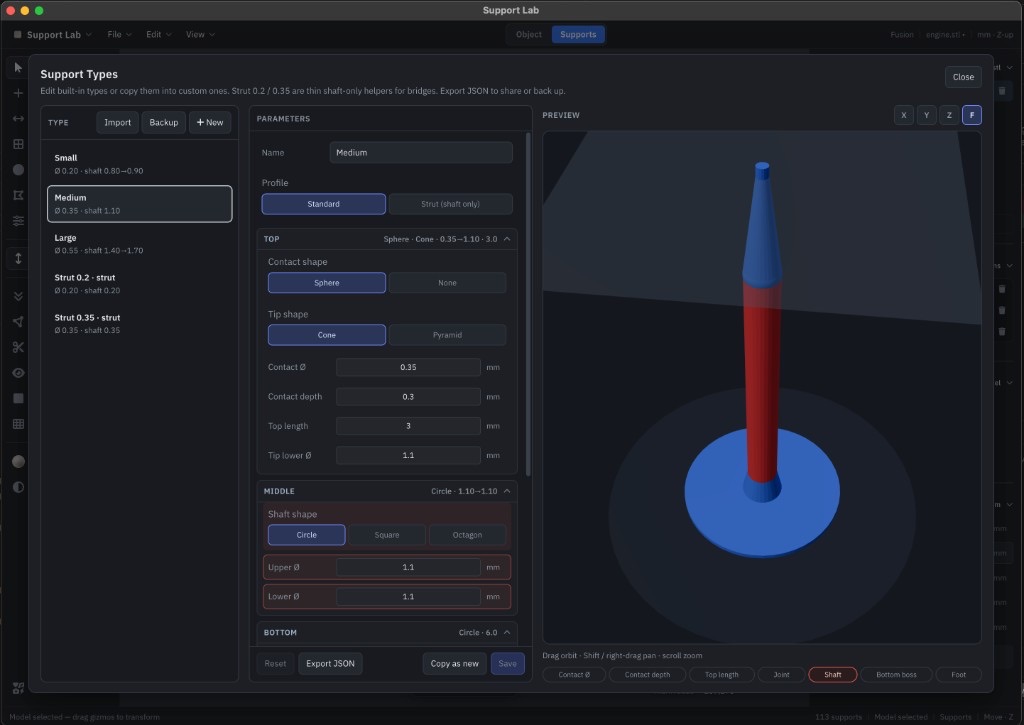The width and height of the screenshot is (1024, 725).
Task: Collapse the BOTTOM section chevron
Action: coord(507,633)
